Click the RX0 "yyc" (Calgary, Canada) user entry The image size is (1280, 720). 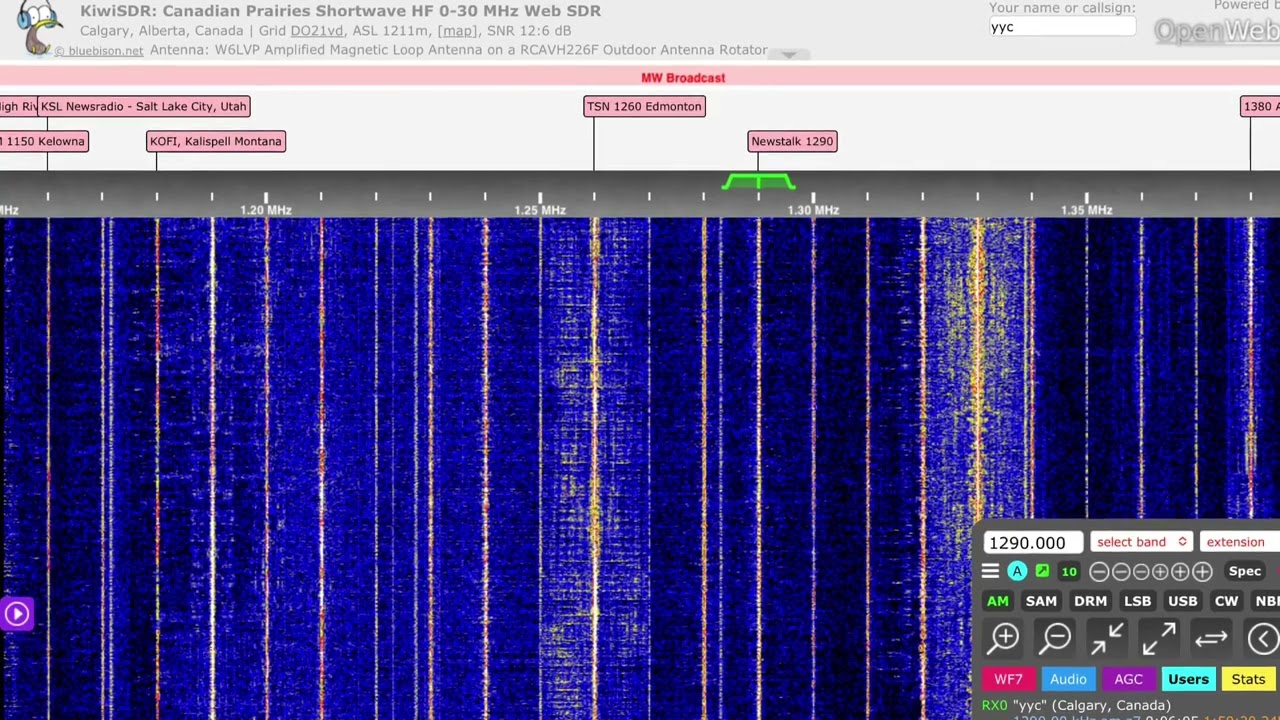click(1076, 705)
